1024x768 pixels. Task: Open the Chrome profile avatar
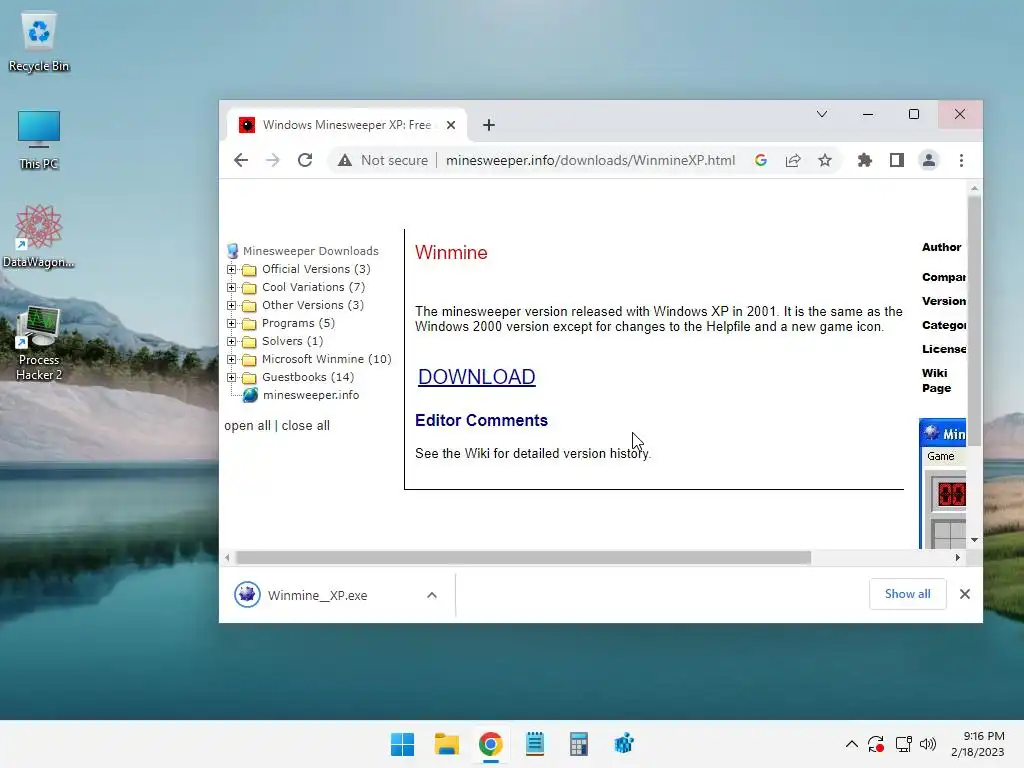coord(929,160)
